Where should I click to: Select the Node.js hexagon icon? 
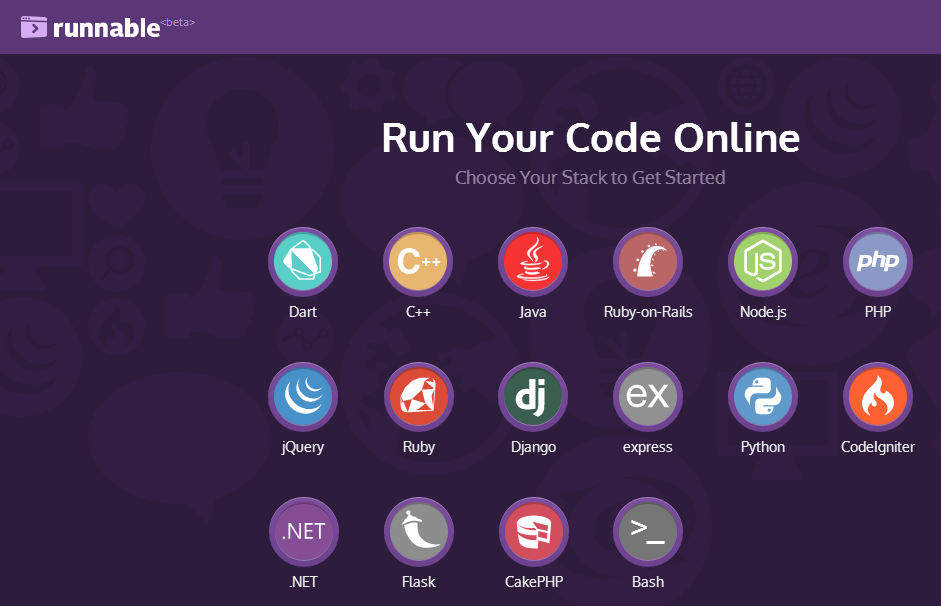click(x=763, y=262)
